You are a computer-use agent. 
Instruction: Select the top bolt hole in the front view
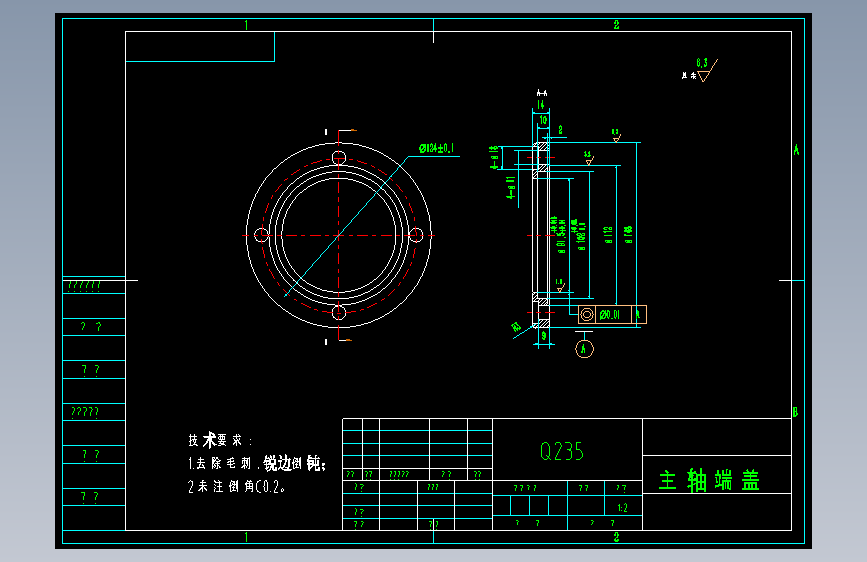pos(339,158)
